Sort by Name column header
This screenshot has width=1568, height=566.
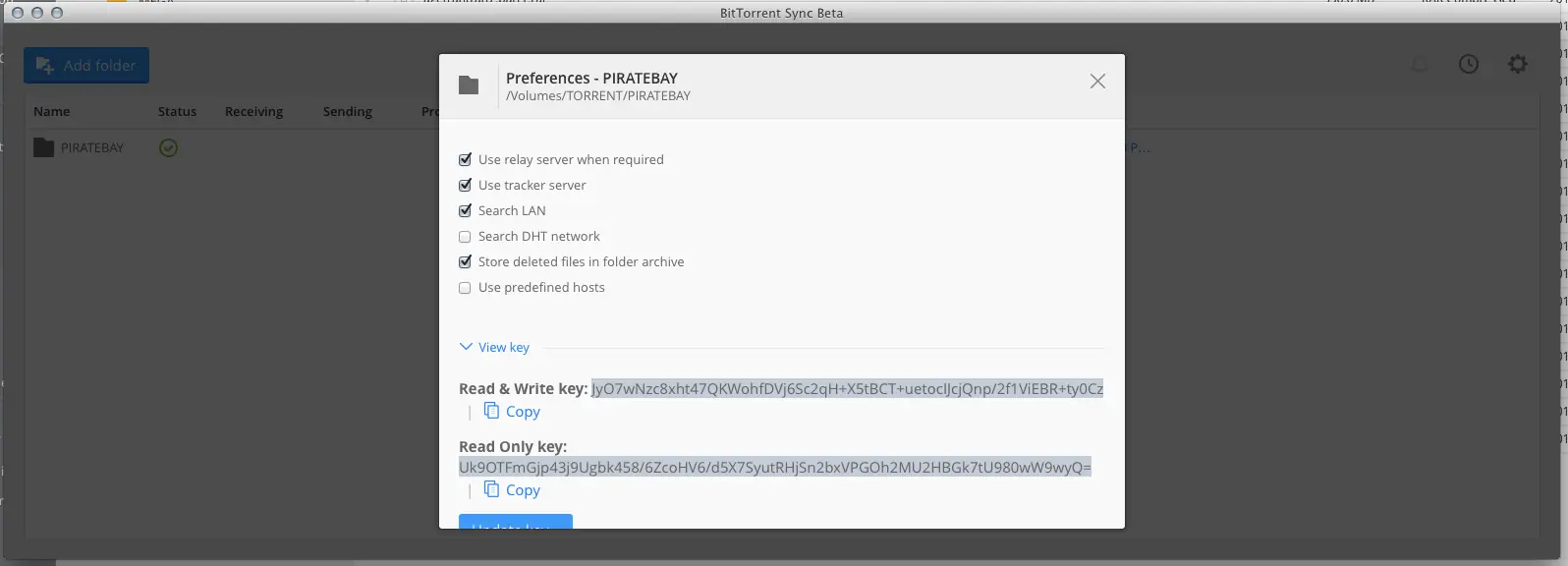tap(52, 111)
